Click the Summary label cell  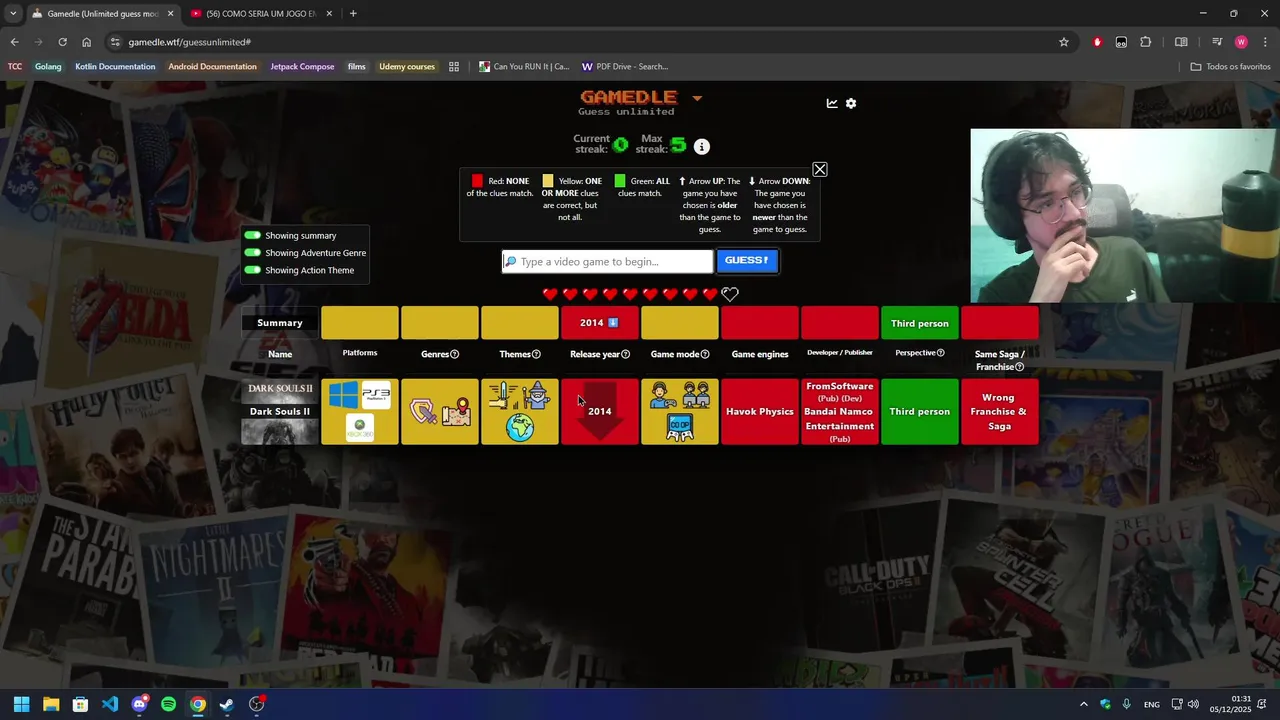tap(280, 323)
